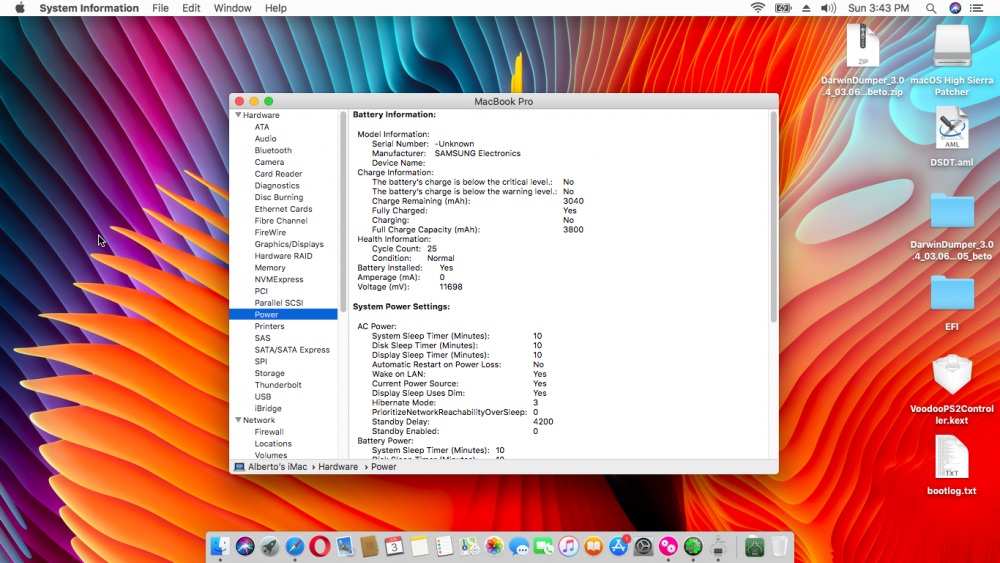This screenshot has height=563, width=1000.
Task: Open Trash in the dock
Action: pos(779,546)
